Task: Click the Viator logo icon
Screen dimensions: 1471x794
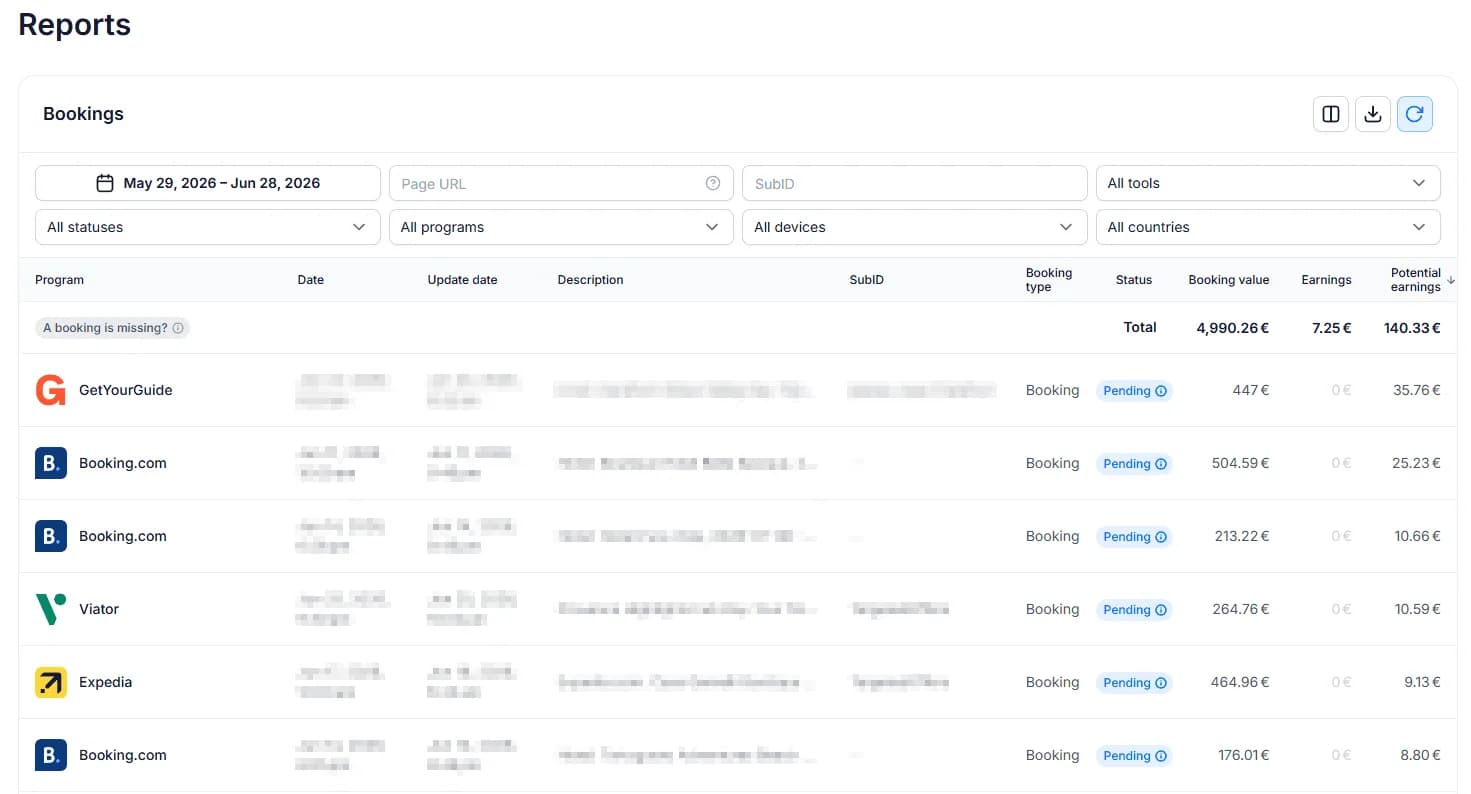Action: [x=51, y=609]
